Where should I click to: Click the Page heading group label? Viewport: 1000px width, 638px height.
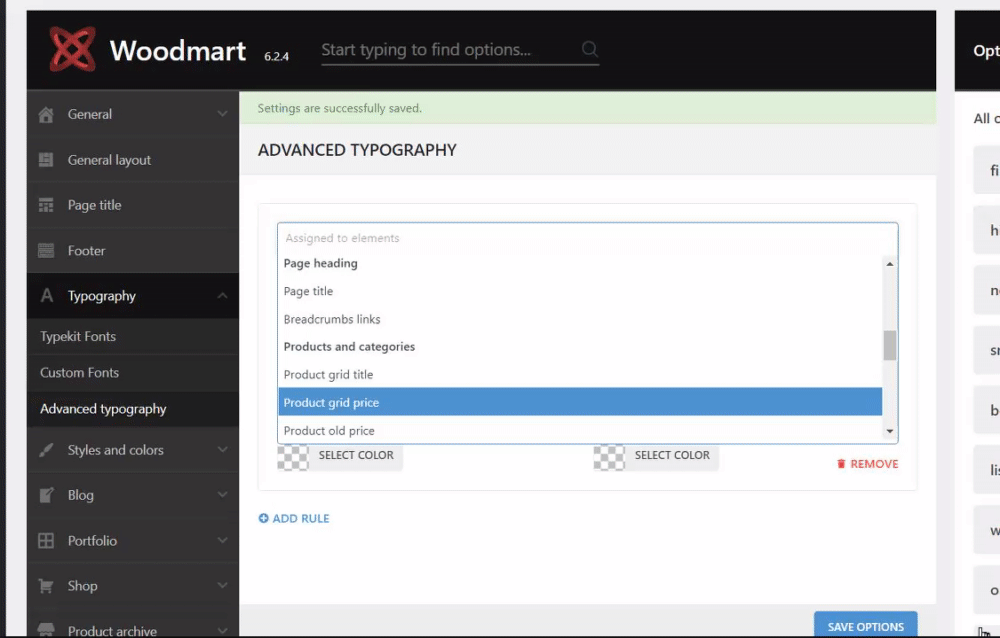[x=320, y=263]
